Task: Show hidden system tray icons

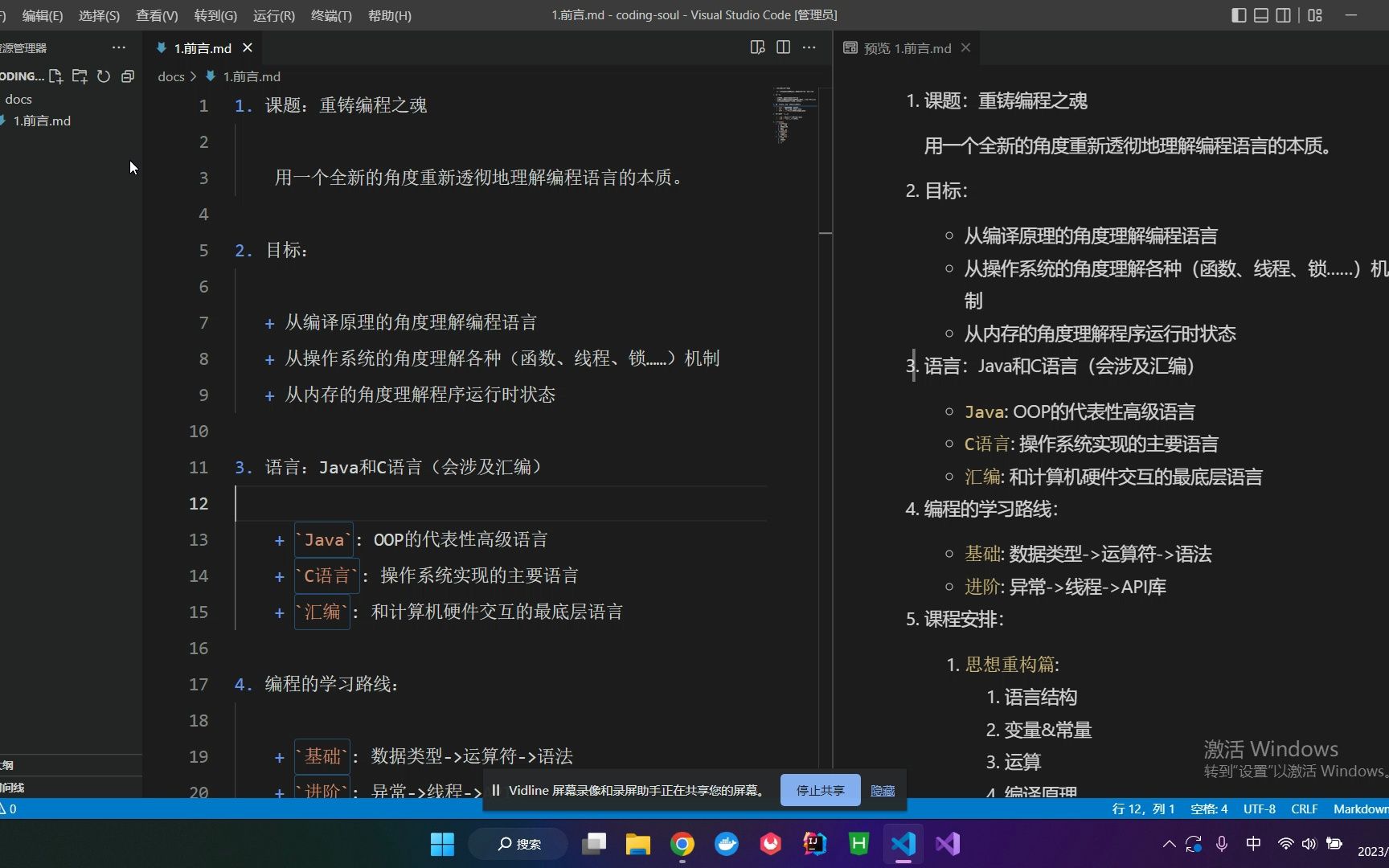Action: tap(1169, 844)
